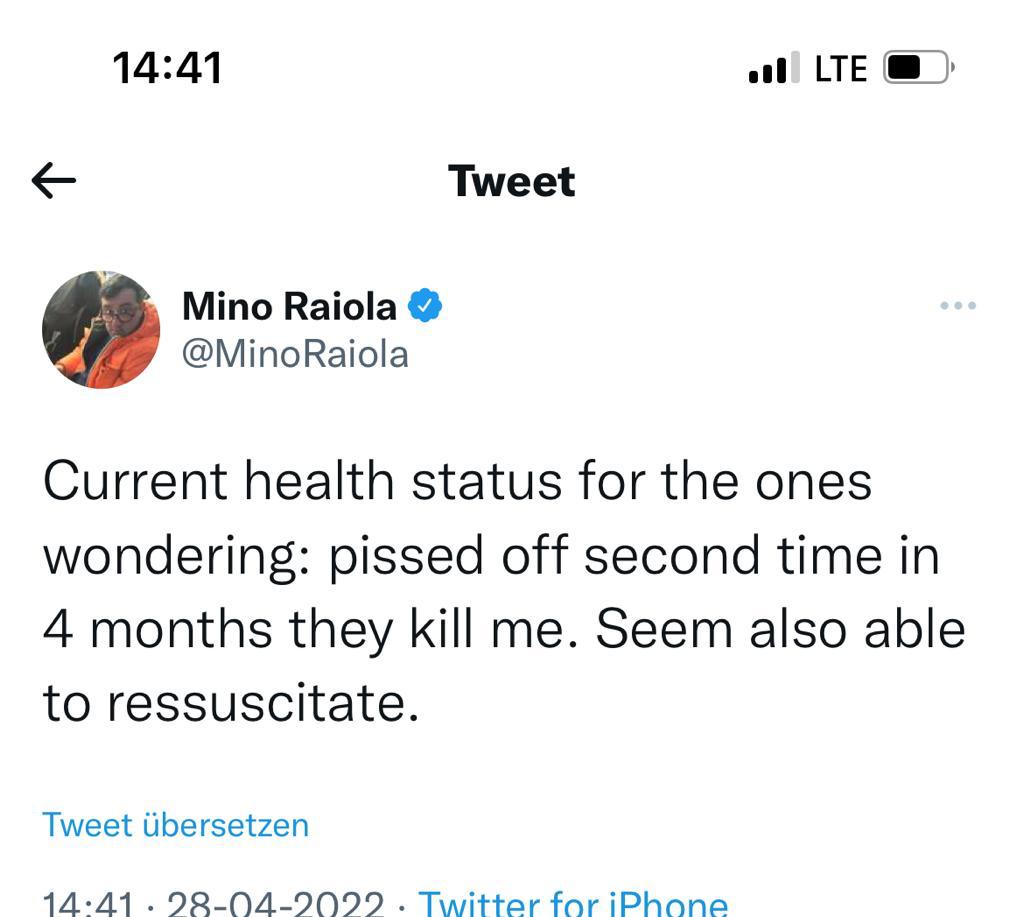
Task: Open the Mino Raiola display name
Action: [x=289, y=306]
